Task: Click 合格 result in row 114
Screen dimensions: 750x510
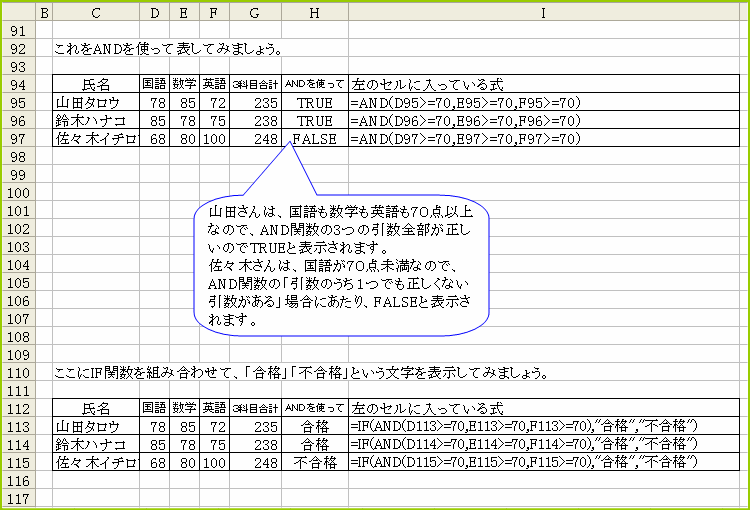Action: point(315,444)
